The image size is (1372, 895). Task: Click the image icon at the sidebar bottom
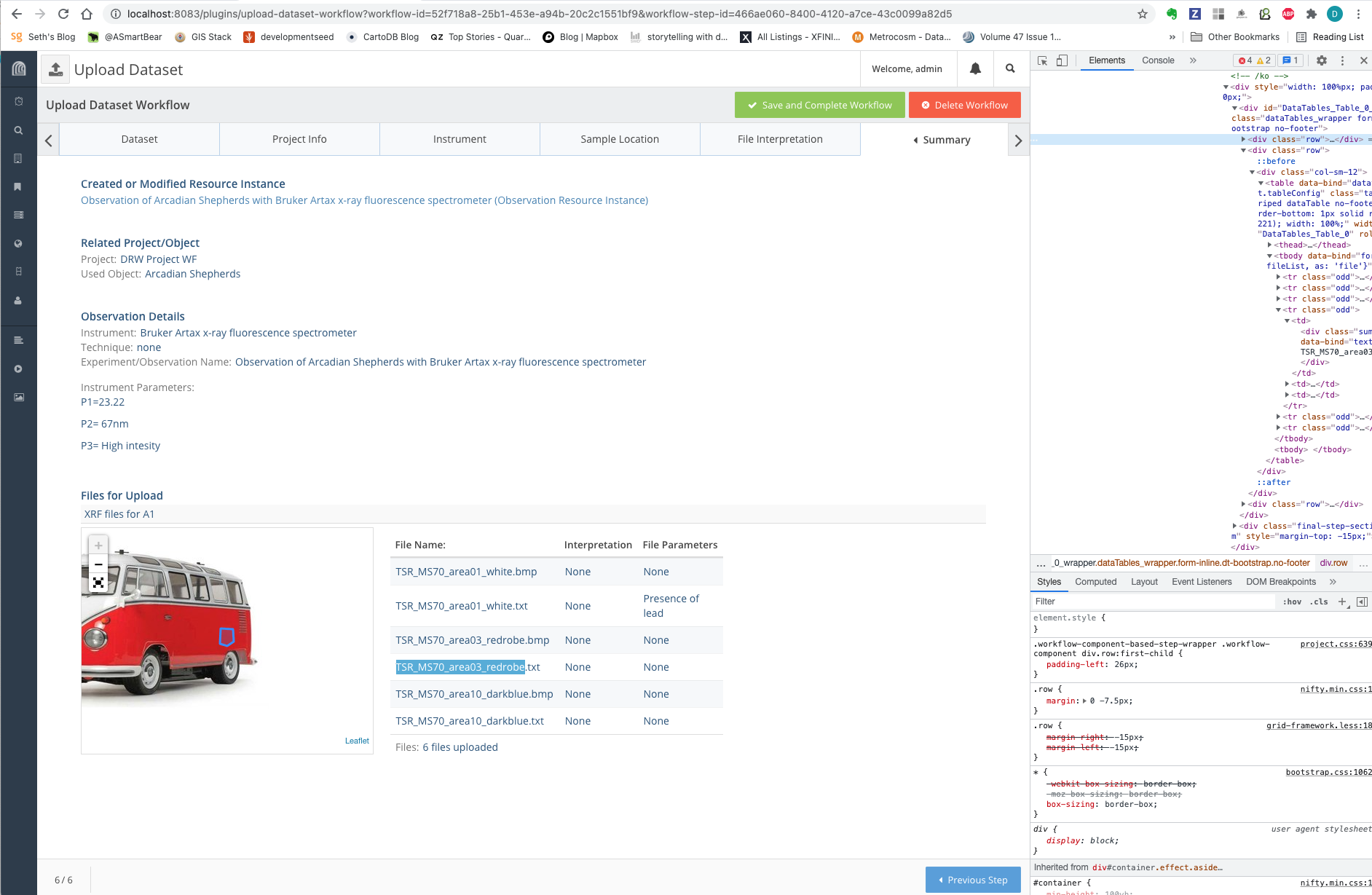click(x=18, y=397)
